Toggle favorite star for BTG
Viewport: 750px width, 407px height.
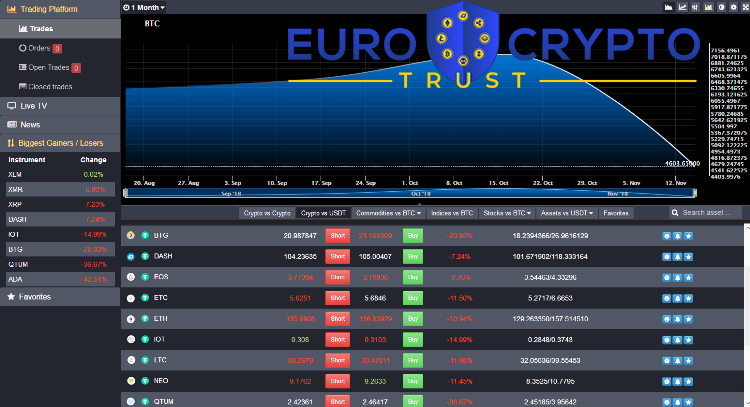click(x=688, y=236)
